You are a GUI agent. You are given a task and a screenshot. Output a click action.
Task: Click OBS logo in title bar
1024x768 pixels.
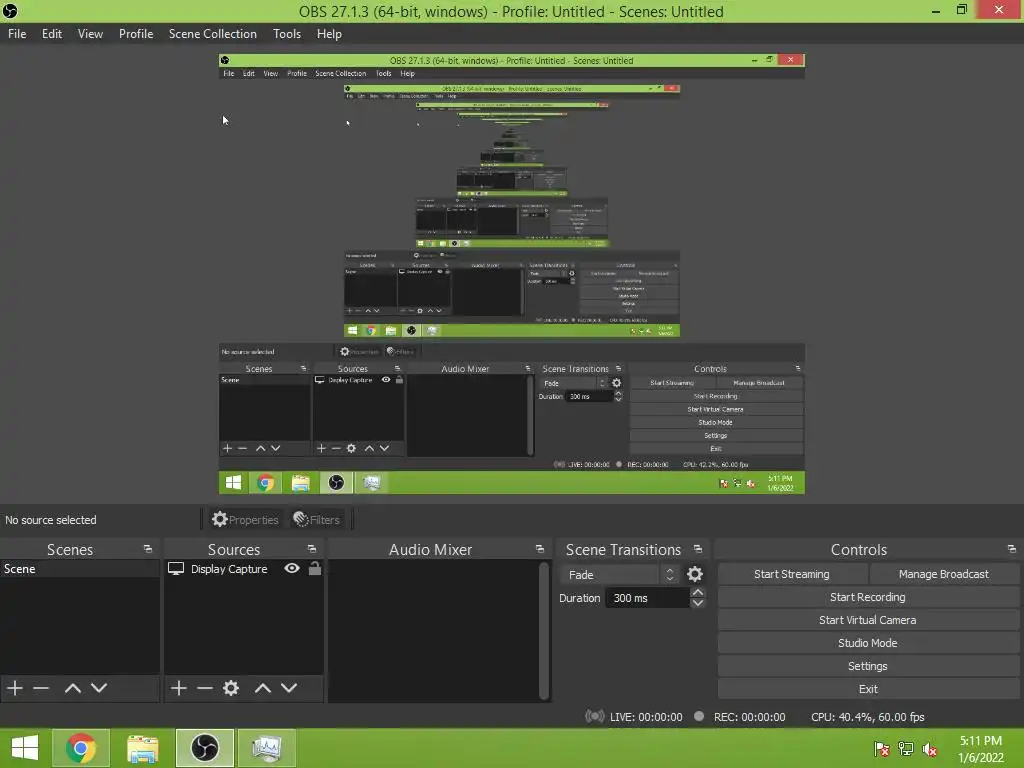(10, 11)
